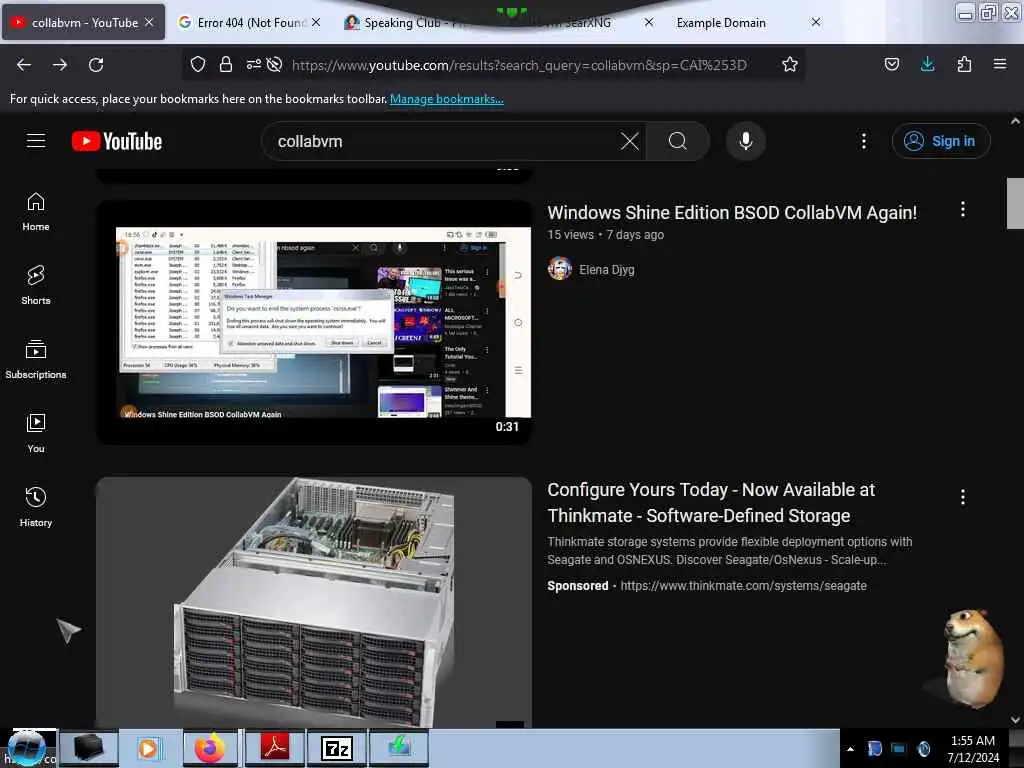Close the Error 404 tab
Viewport: 1024px width, 768px height.
[x=316, y=22]
